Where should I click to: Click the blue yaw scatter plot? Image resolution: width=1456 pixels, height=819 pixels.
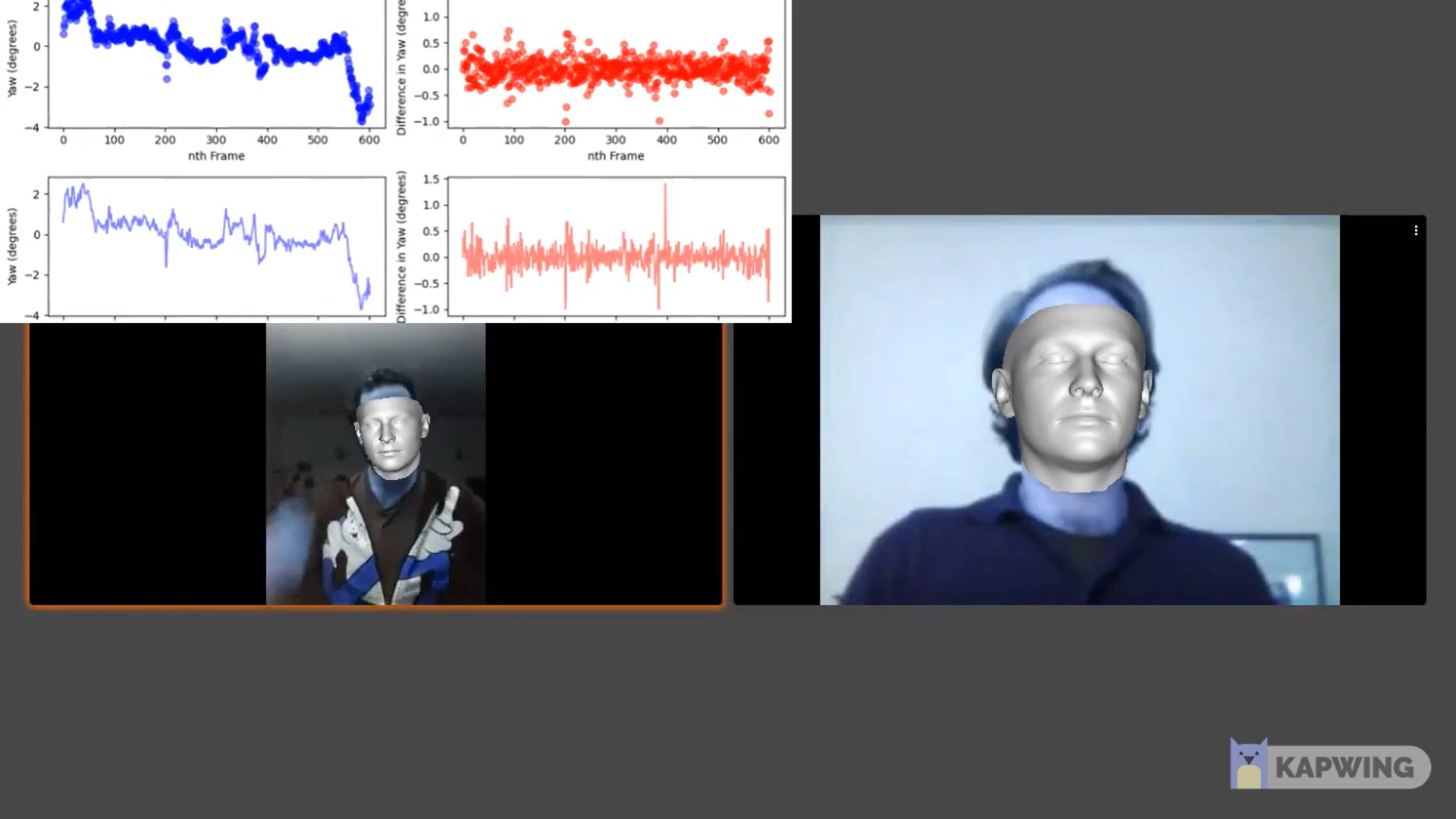pos(216,62)
